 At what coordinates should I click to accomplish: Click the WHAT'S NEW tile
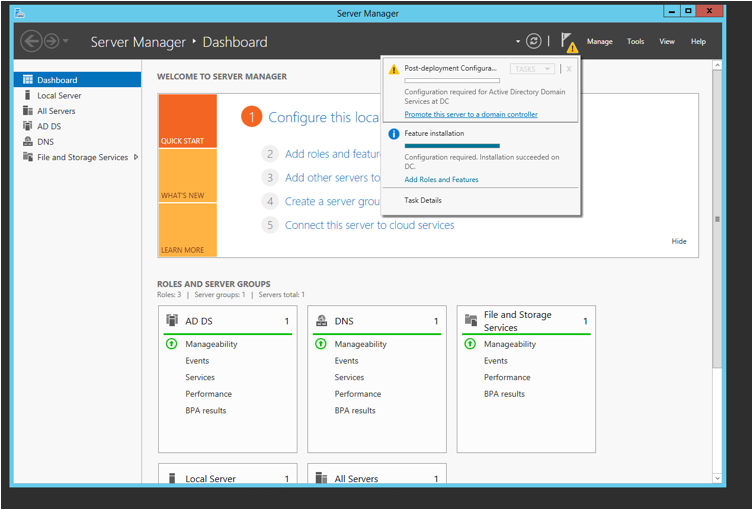(x=188, y=175)
